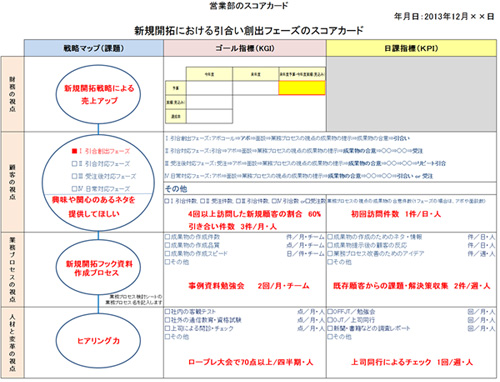Click the gray empty KPI cell

pyautogui.click(x=411, y=94)
